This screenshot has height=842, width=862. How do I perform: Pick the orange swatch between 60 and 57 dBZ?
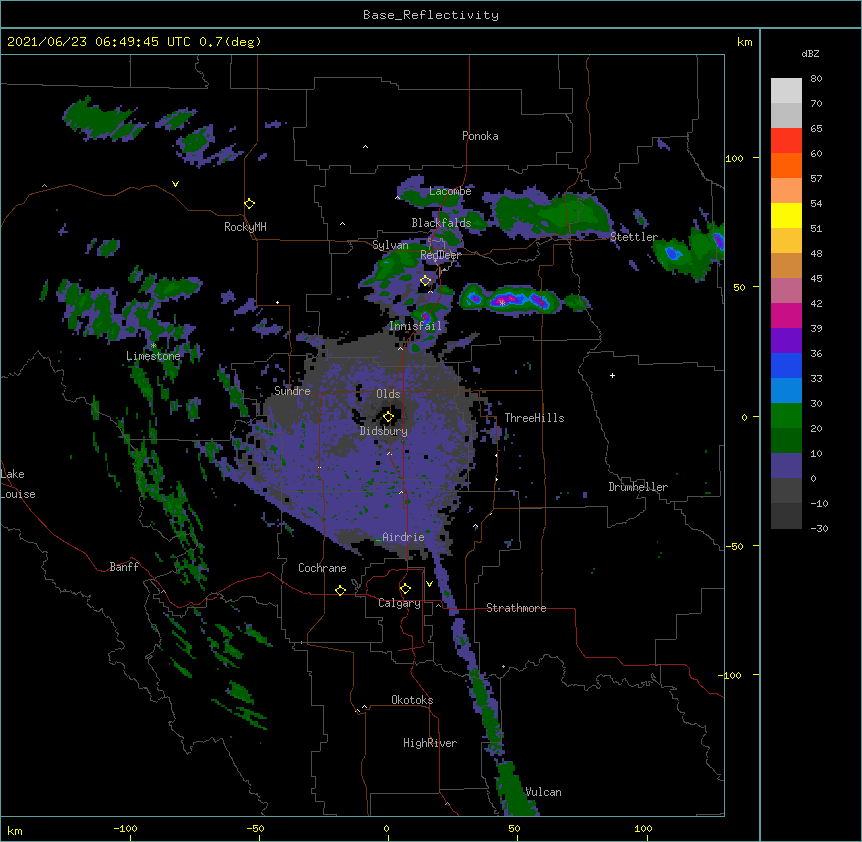point(786,165)
